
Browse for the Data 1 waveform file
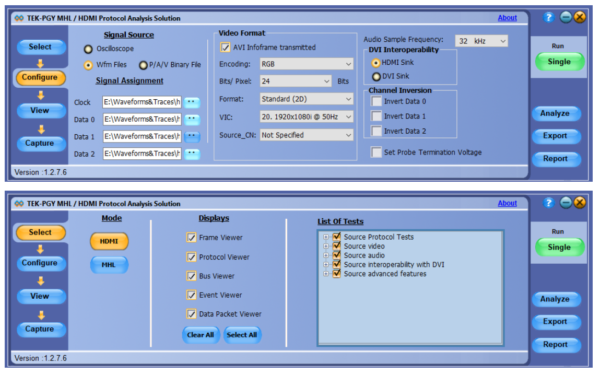coord(192,137)
